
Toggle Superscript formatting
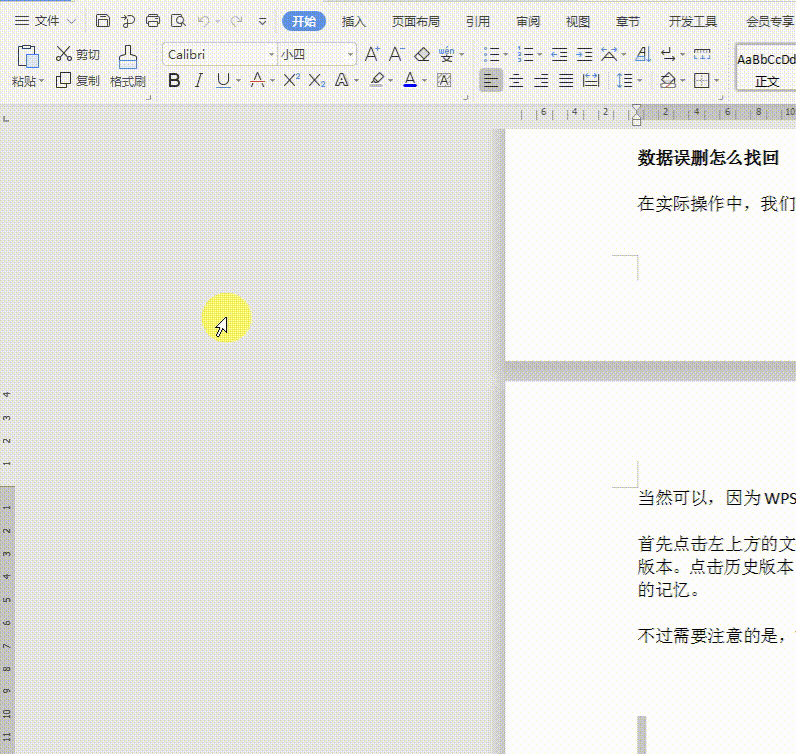click(x=291, y=80)
